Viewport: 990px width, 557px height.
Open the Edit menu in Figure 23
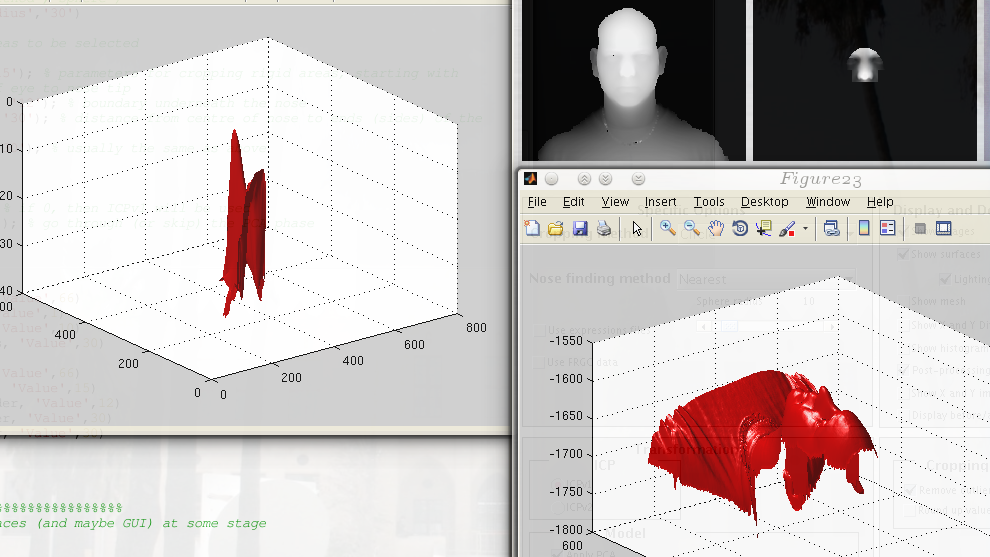point(573,202)
